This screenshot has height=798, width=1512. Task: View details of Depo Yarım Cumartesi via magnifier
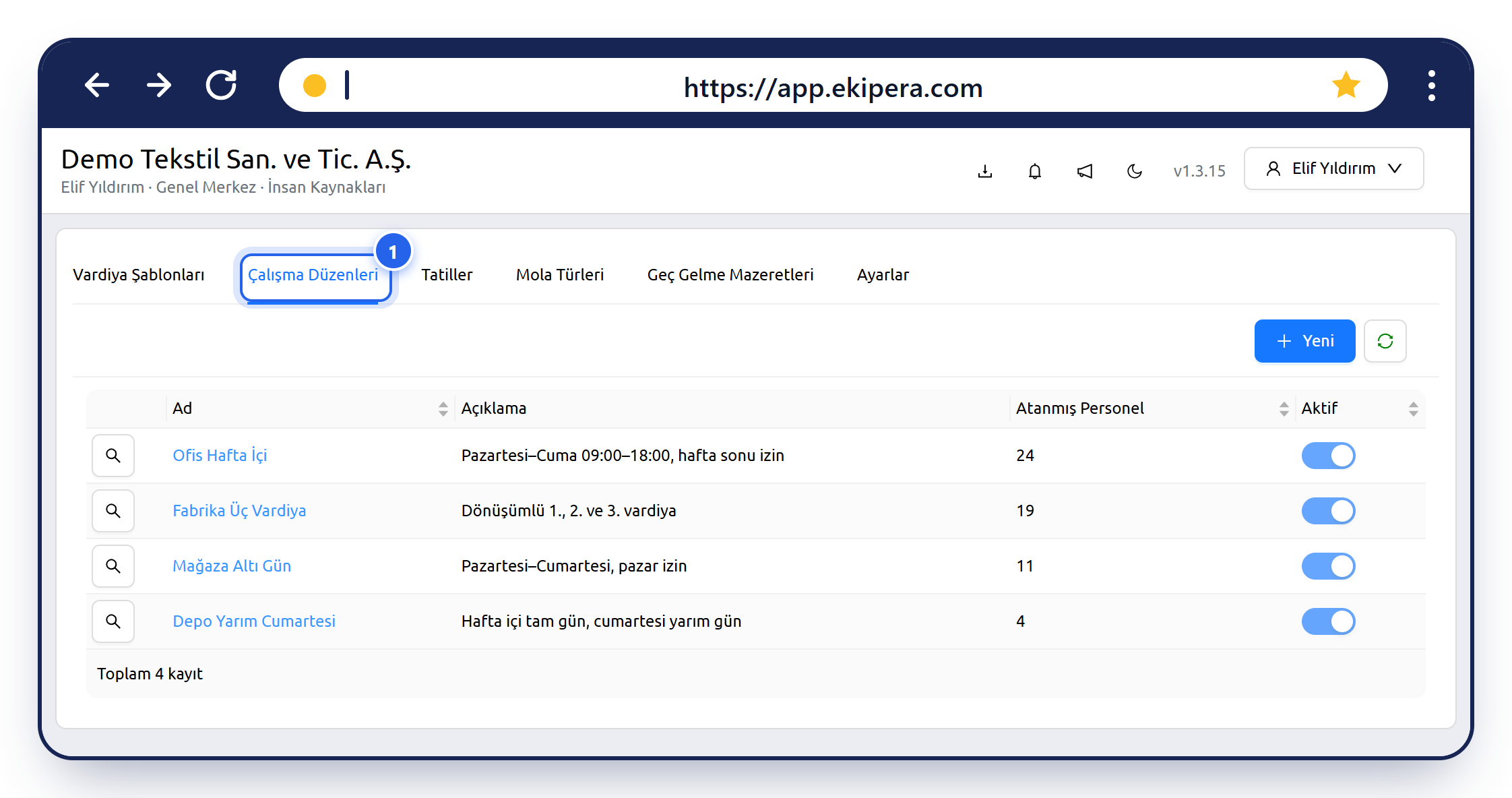pyautogui.click(x=113, y=621)
